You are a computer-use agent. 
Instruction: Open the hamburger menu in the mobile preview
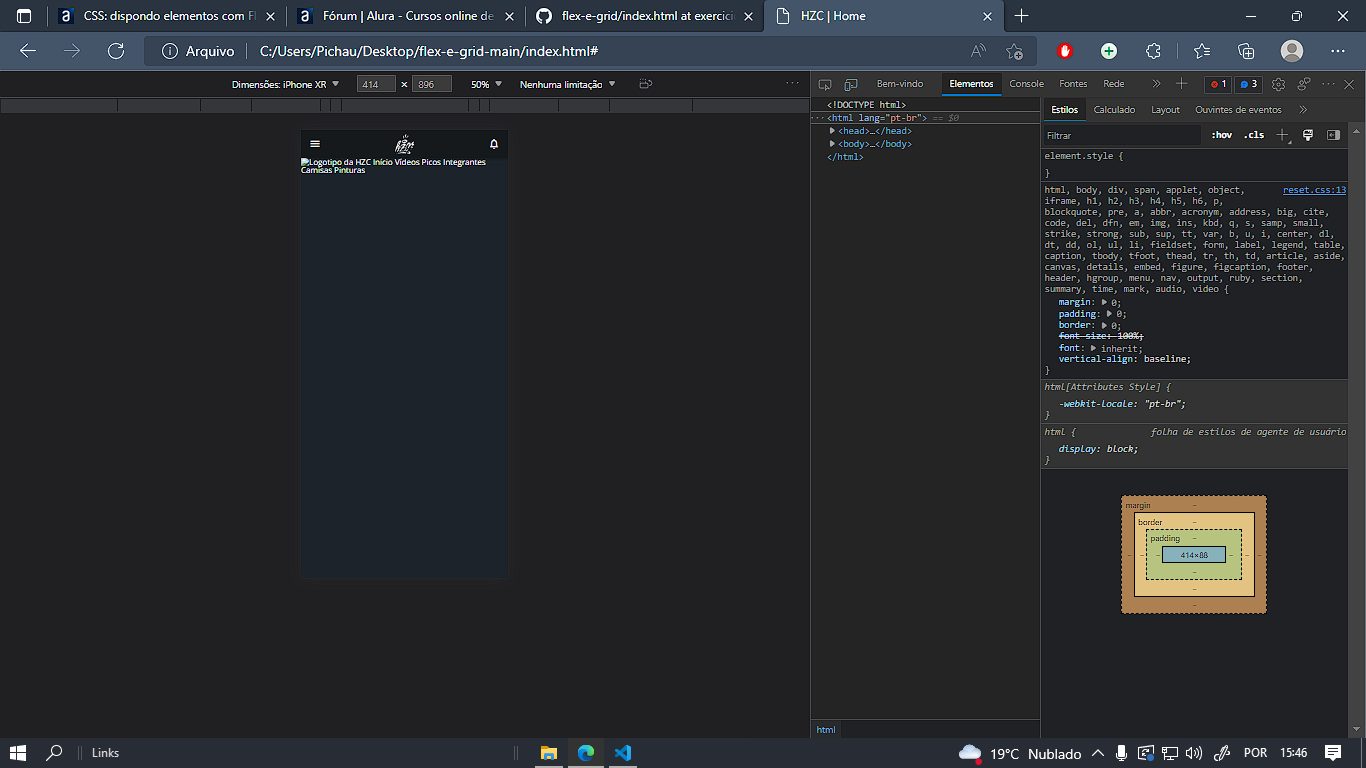[315, 144]
